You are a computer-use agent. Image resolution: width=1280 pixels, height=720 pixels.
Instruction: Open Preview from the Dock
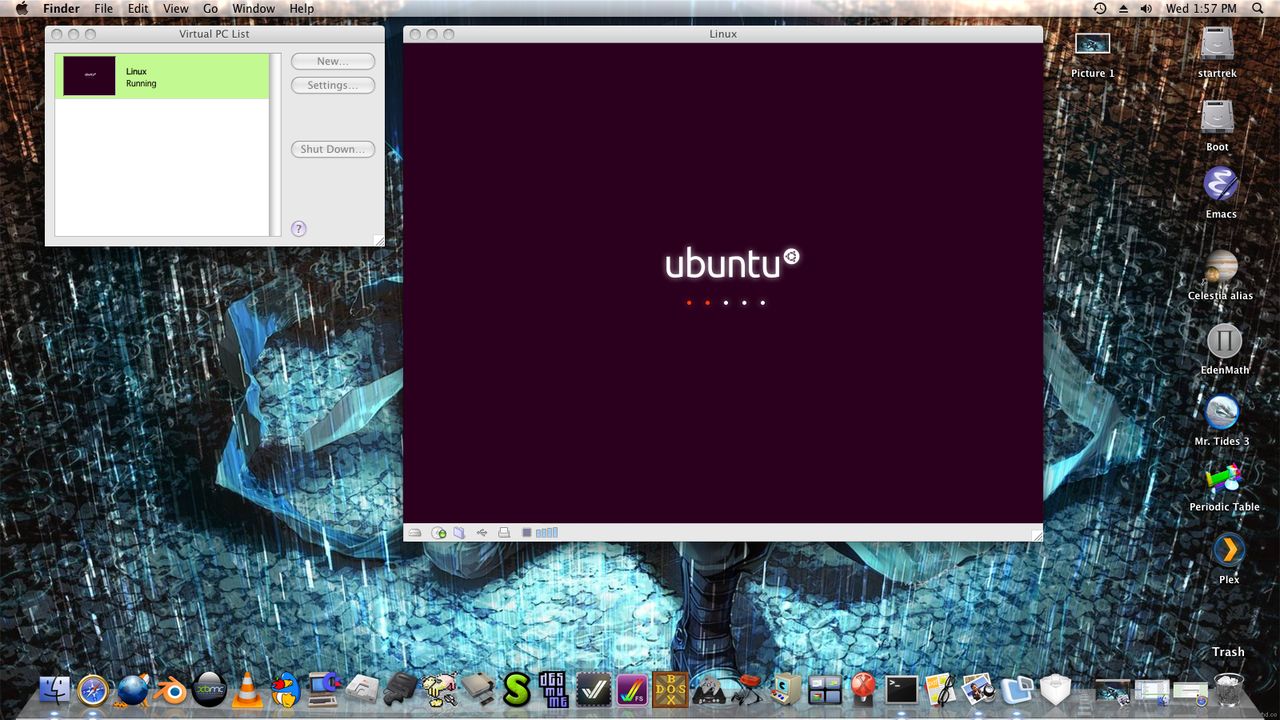[x=977, y=690]
